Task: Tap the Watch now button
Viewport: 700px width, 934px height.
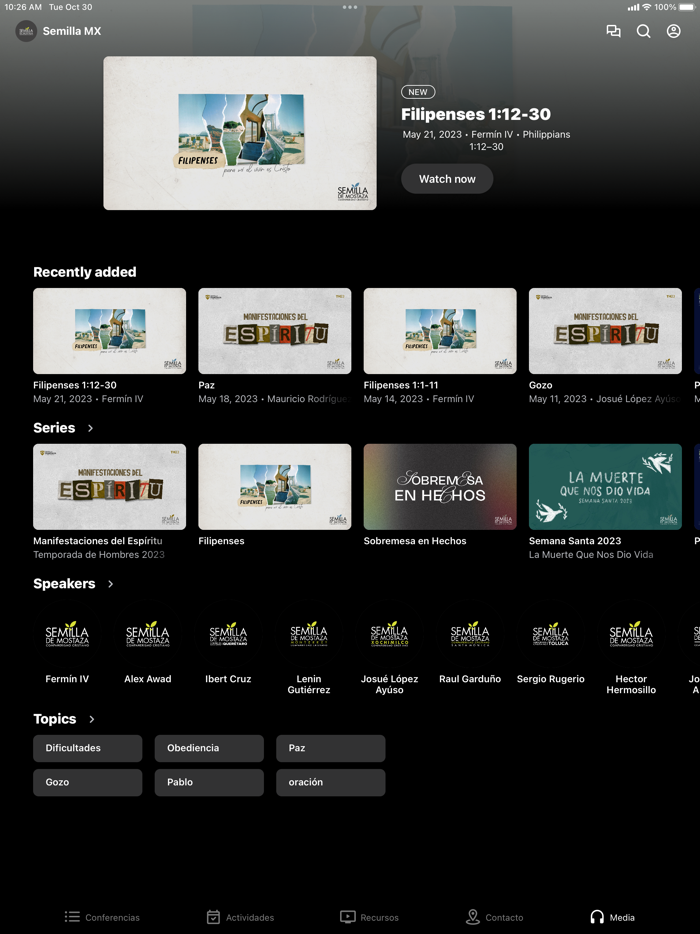Action: [447, 179]
